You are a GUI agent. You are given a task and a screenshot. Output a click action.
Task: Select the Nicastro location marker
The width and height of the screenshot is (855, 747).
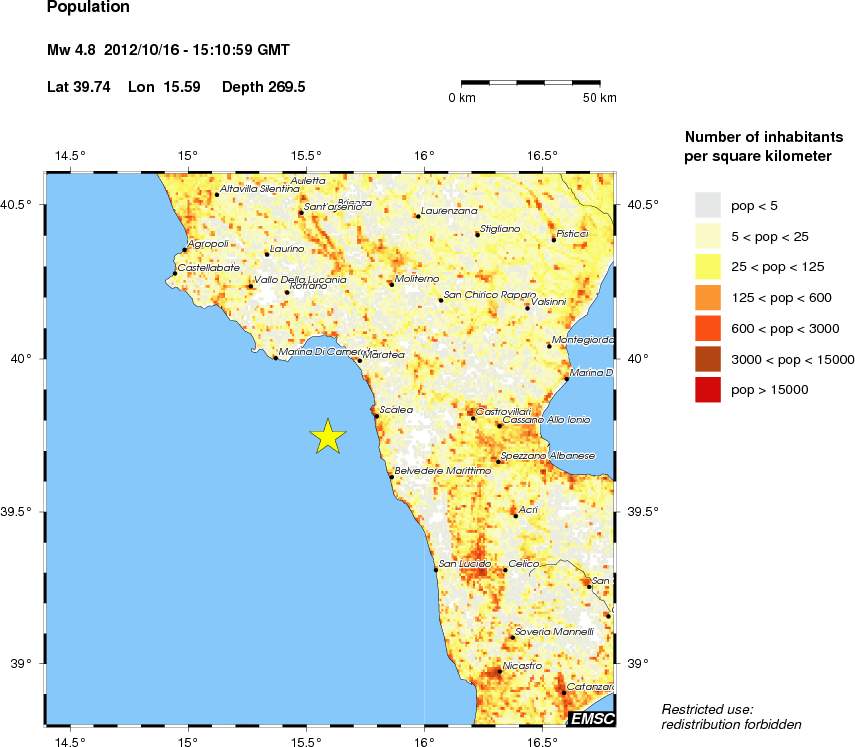[499, 672]
